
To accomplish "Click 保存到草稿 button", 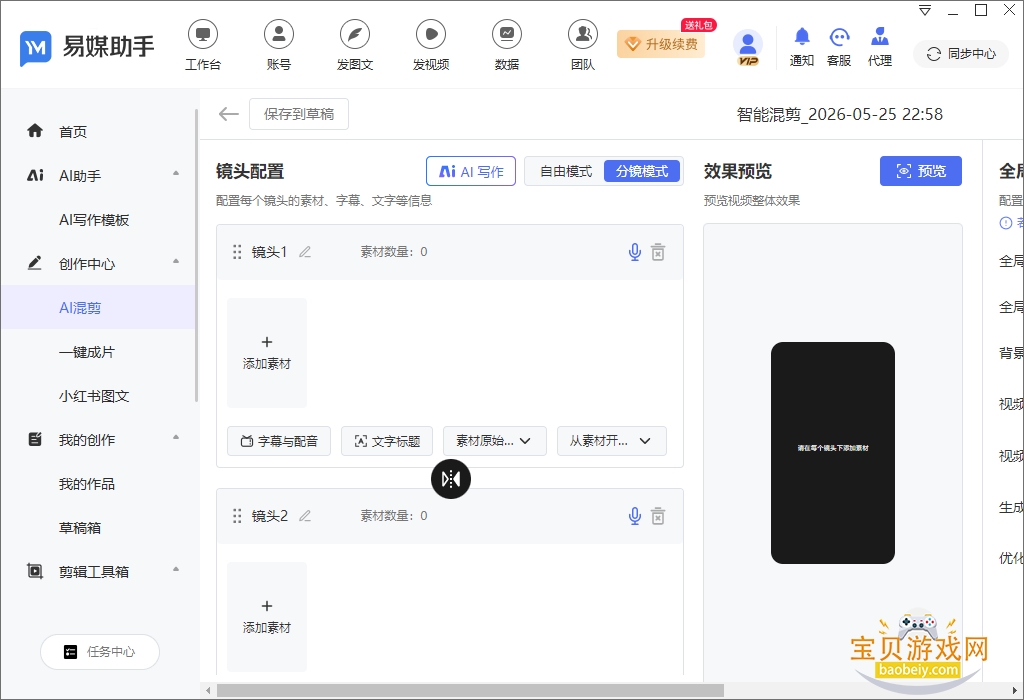I will (x=298, y=114).
